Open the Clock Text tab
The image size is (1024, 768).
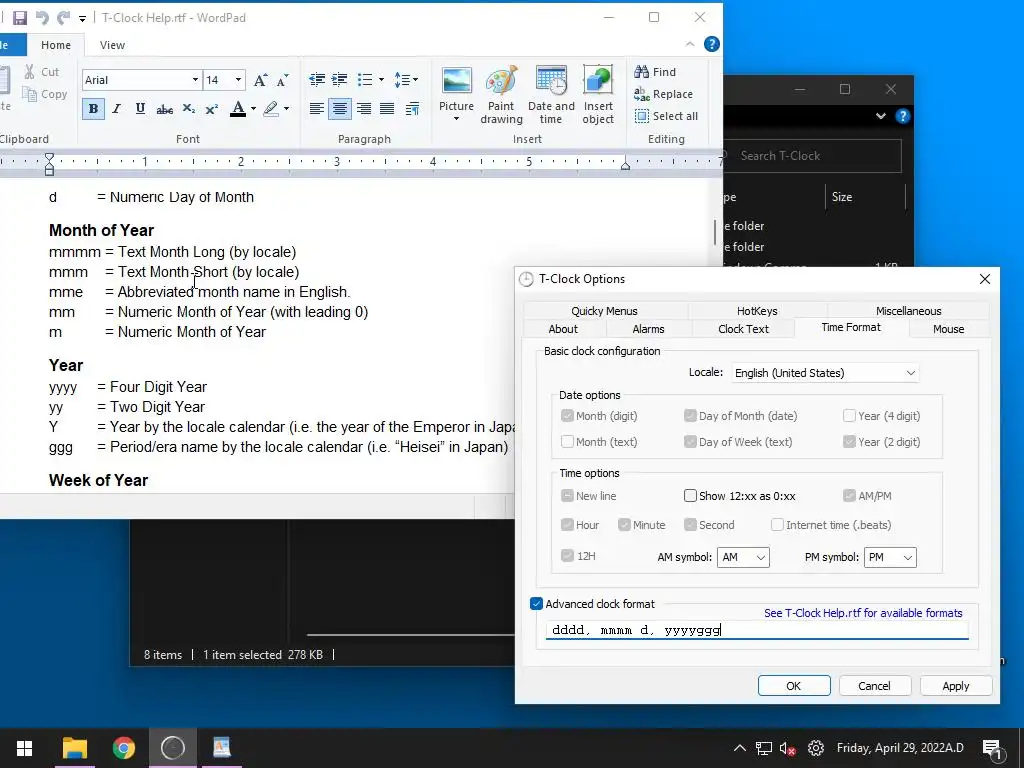click(743, 329)
